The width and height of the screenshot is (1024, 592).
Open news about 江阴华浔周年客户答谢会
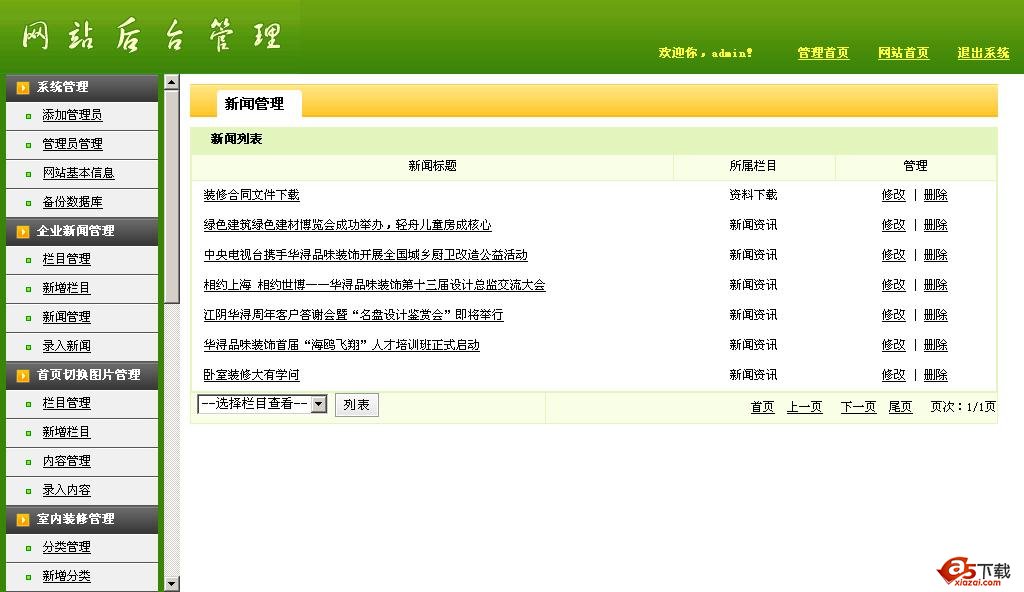353,315
